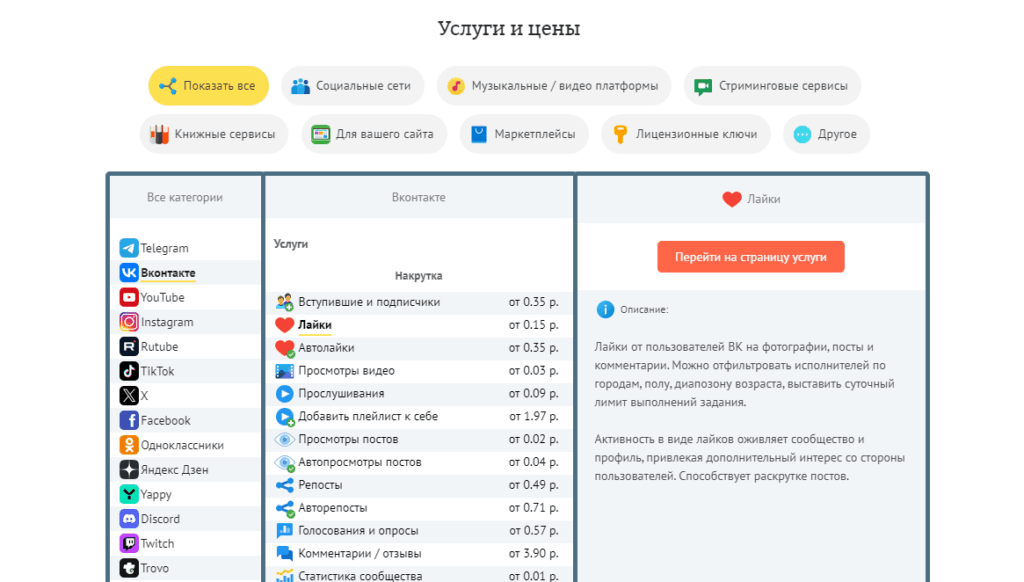Select the Вступившие и подписчики service

point(419,302)
